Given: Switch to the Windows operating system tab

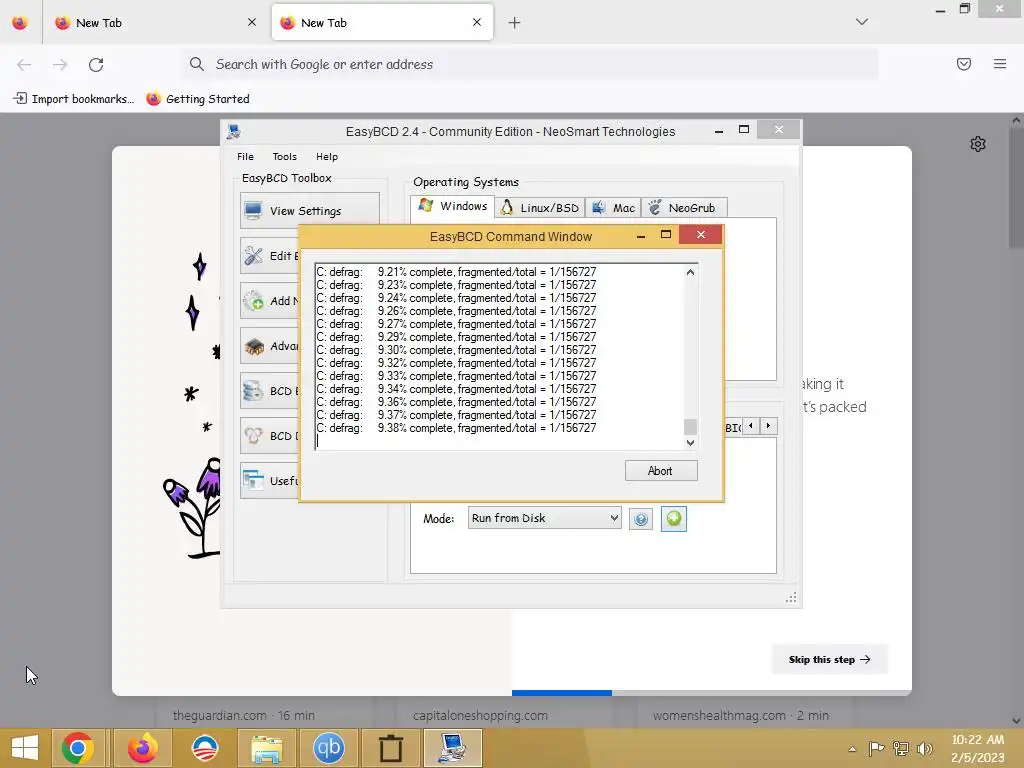Looking at the screenshot, I should (453, 206).
